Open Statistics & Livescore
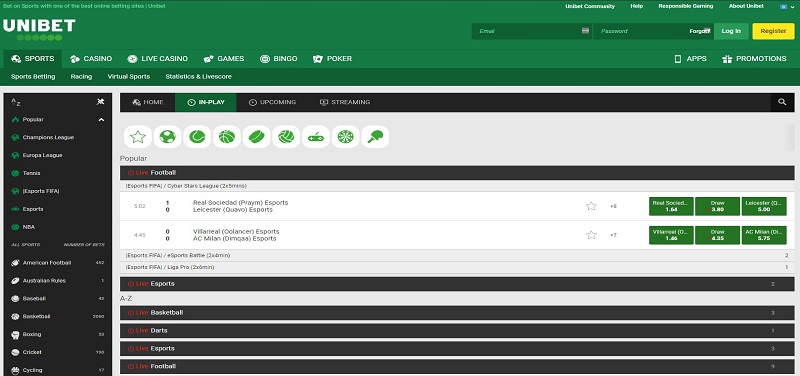Image resolution: width=800 pixels, height=376 pixels. tap(198, 77)
